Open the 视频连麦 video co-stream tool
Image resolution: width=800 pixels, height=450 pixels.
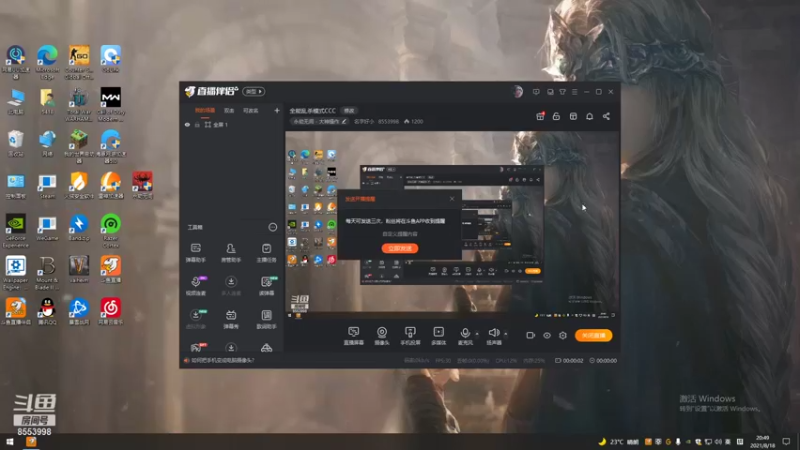coord(195,286)
